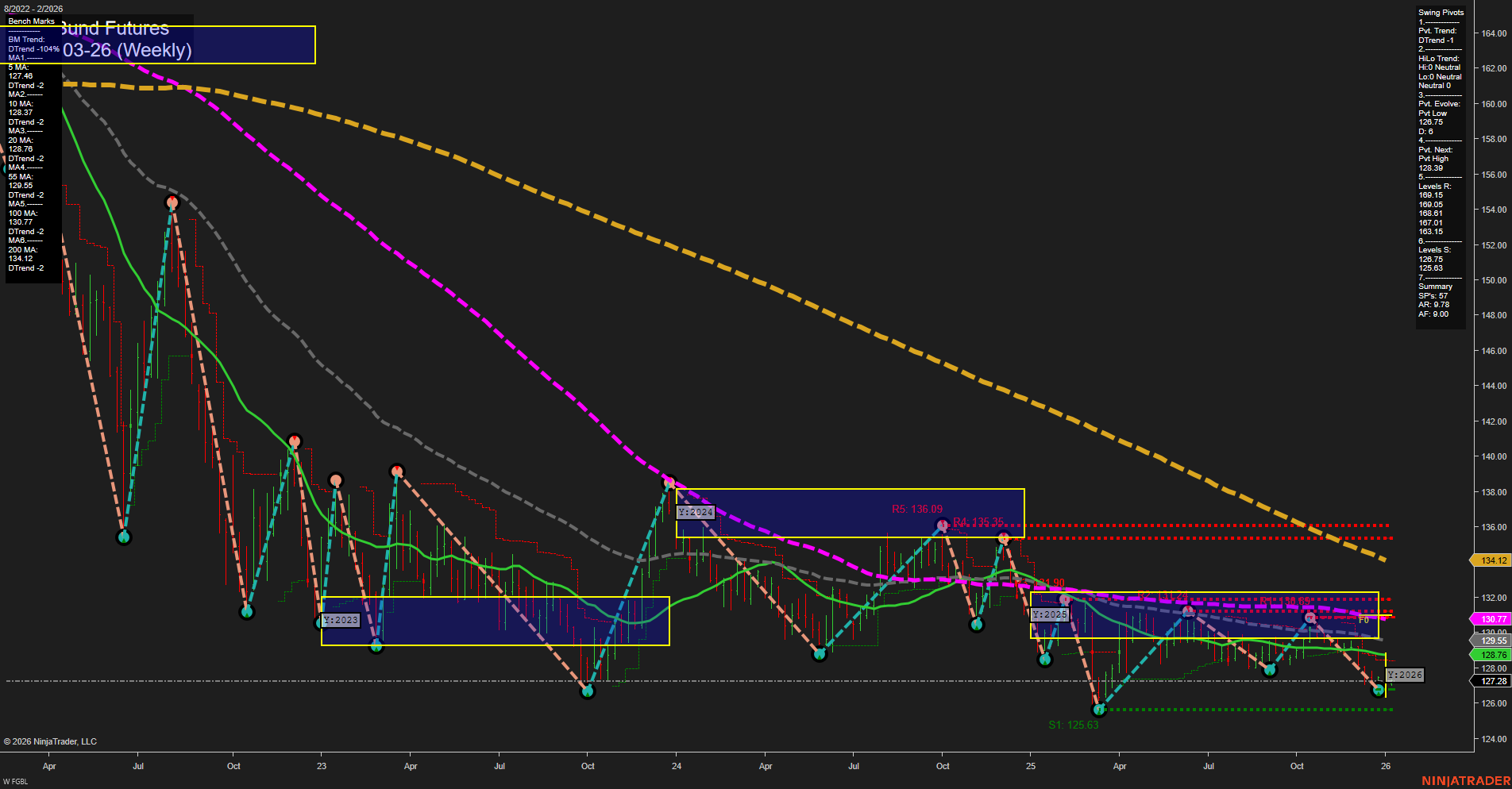Click the W FGBL label in the status bar
This screenshot has height=789, width=1512.
[17, 780]
